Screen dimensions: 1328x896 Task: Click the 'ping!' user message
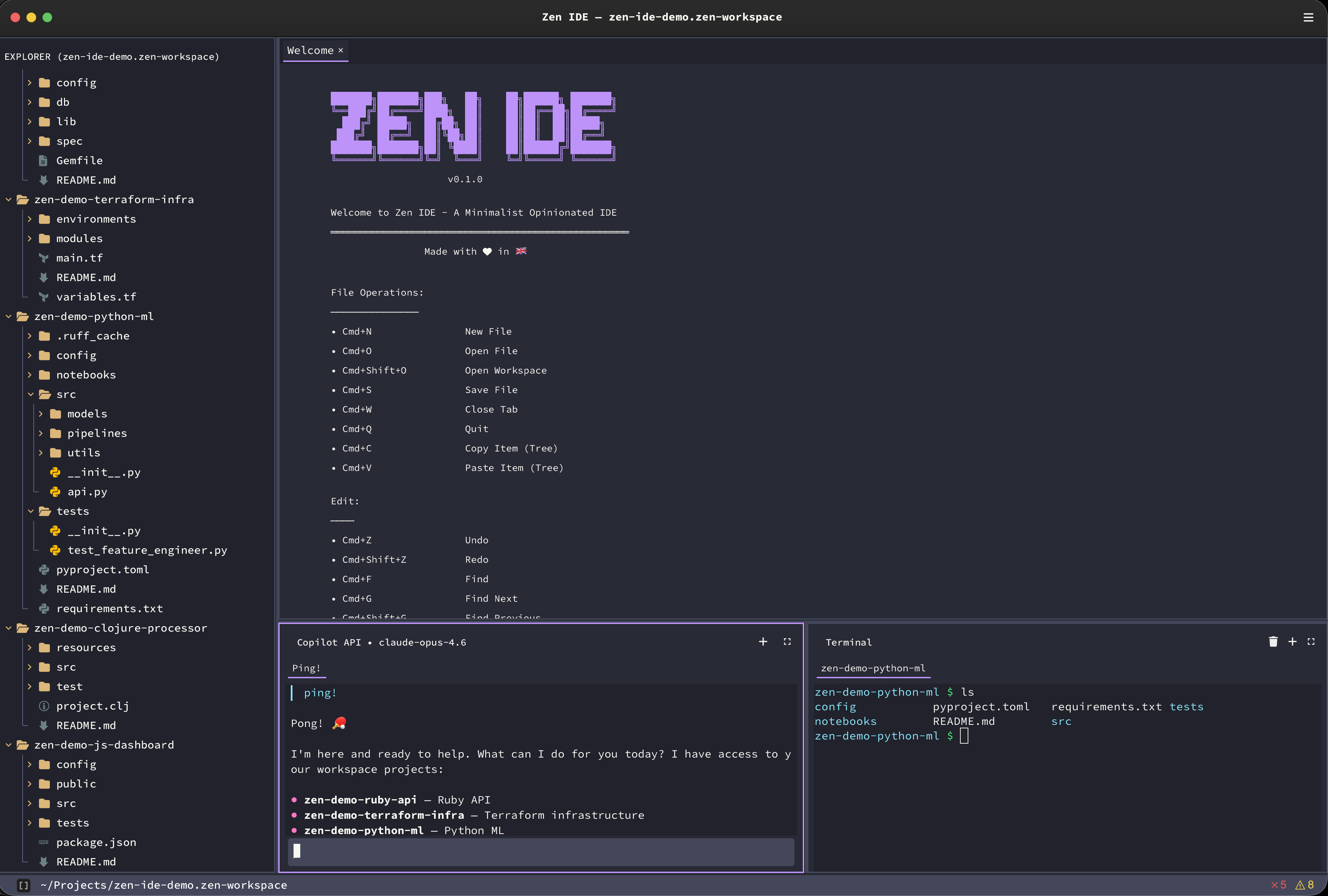point(320,693)
